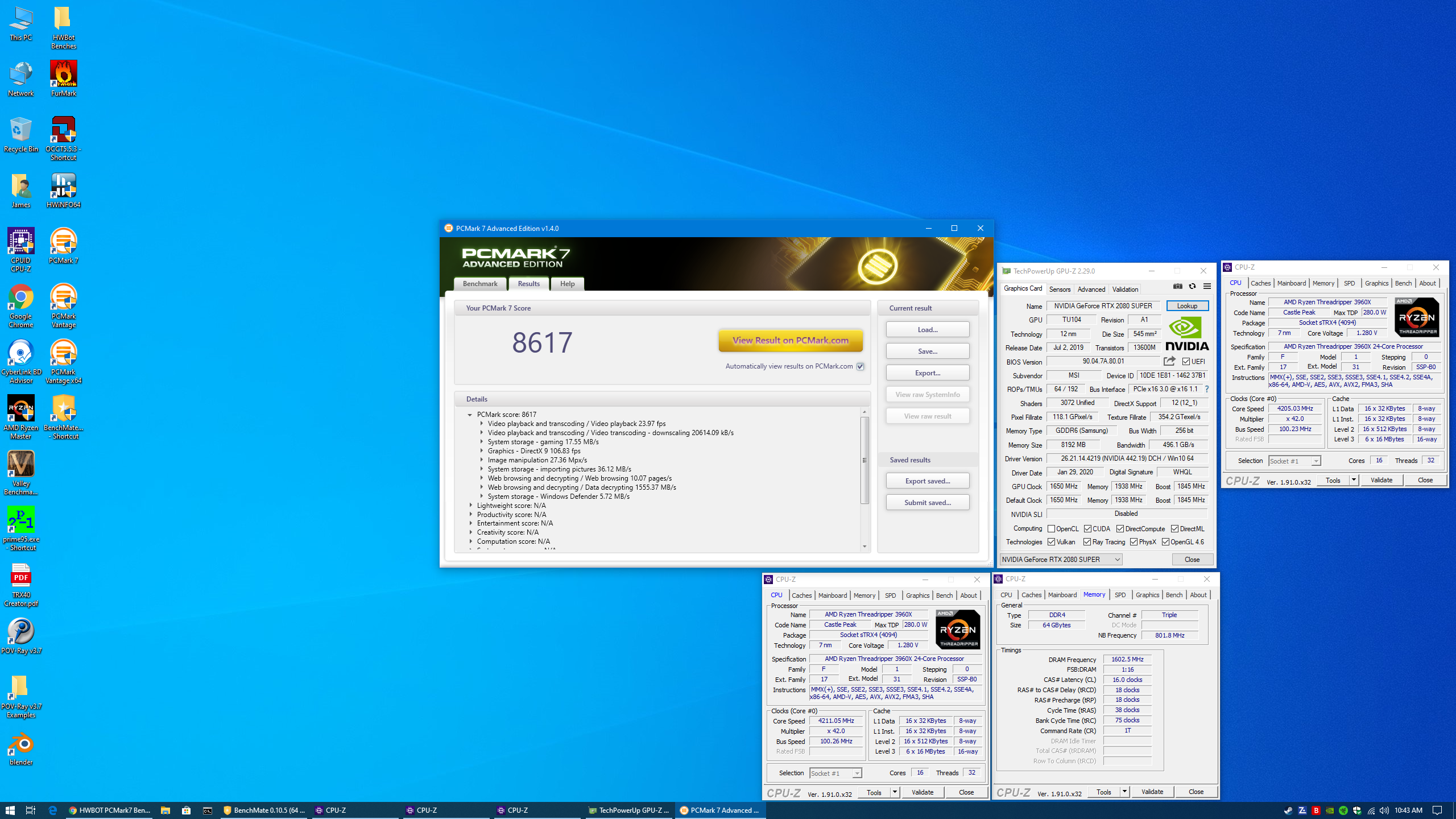Viewport: 1456px width, 819px height.
Task: Launch AMD Ryzen Master from desktop
Action: pyautogui.click(x=20, y=417)
